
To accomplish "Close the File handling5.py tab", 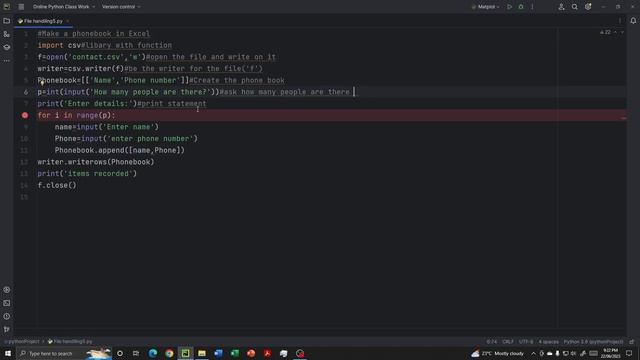I will pos(68,21).
